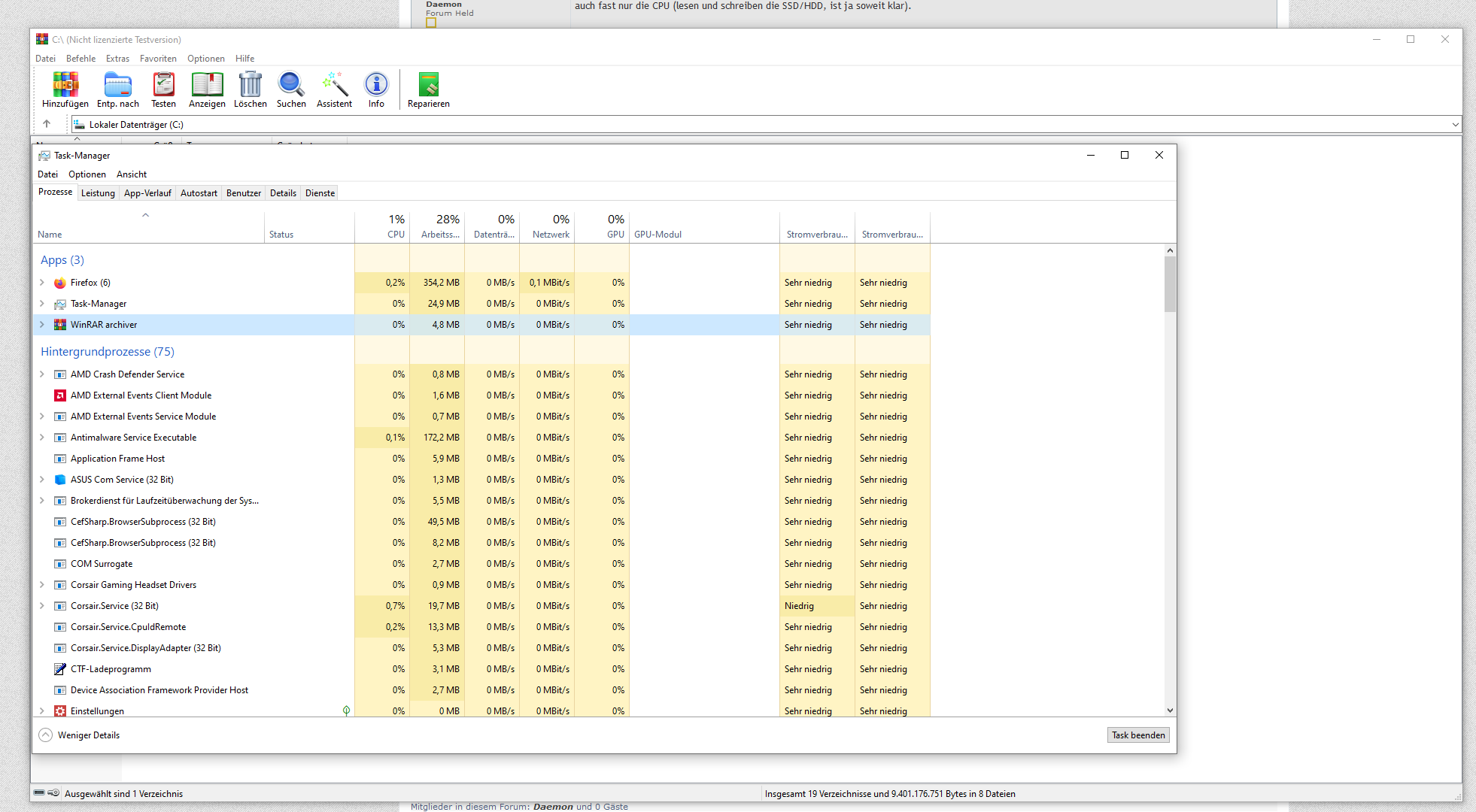This screenshot has width=1476, height=812.
Task: Launch the Assistent wizard icon
Action: (334, 85)
